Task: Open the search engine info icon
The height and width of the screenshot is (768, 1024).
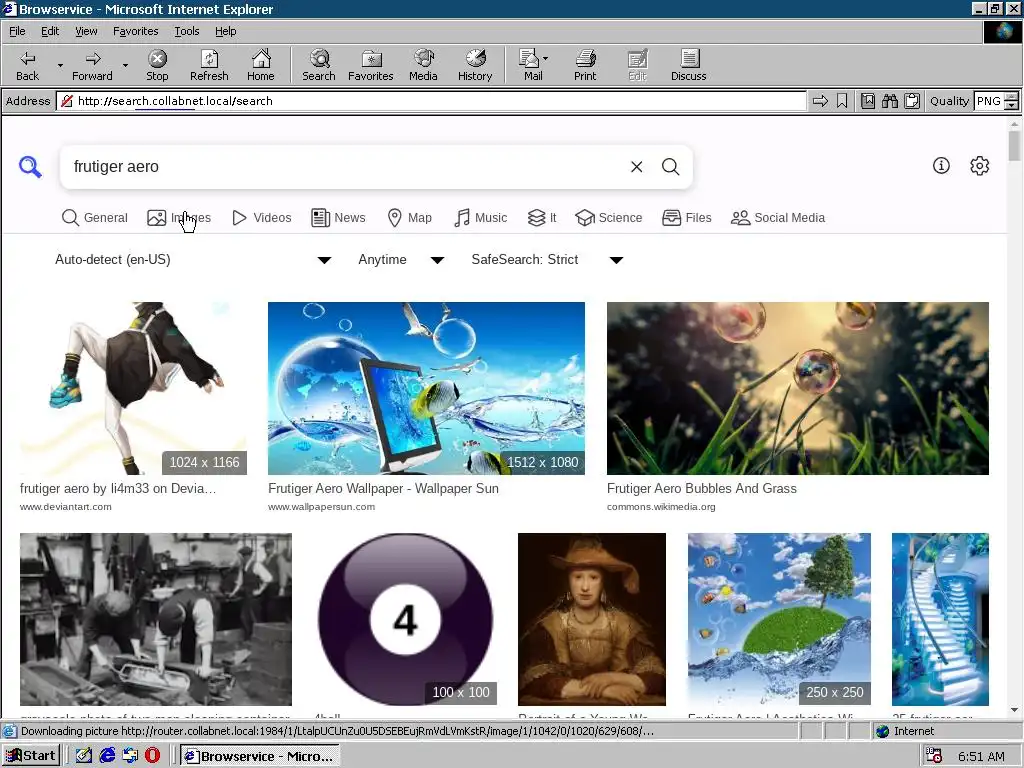Action: pyautogui.click(x=941, y=166)
